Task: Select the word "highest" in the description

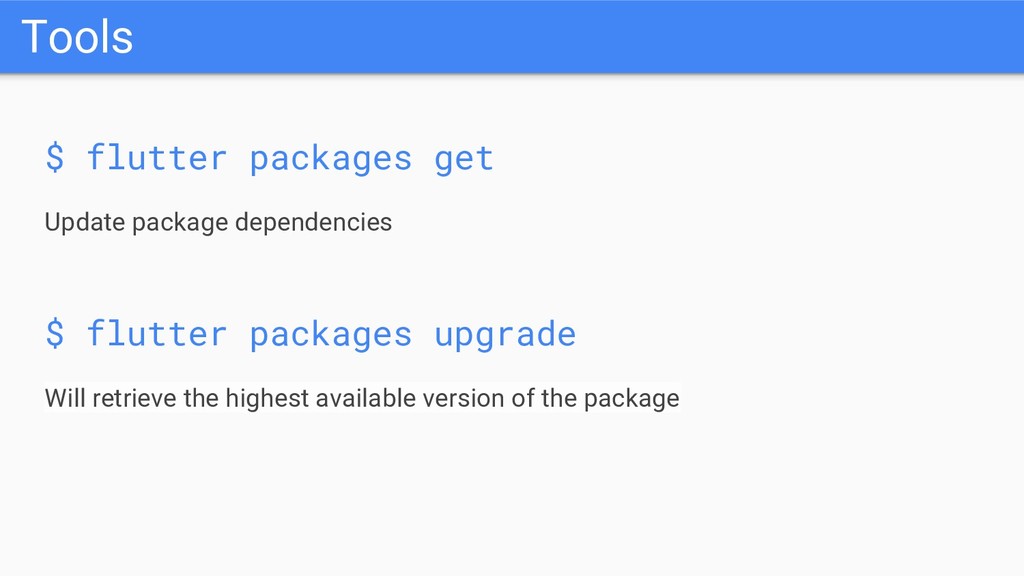Action: tap(267, 398)
